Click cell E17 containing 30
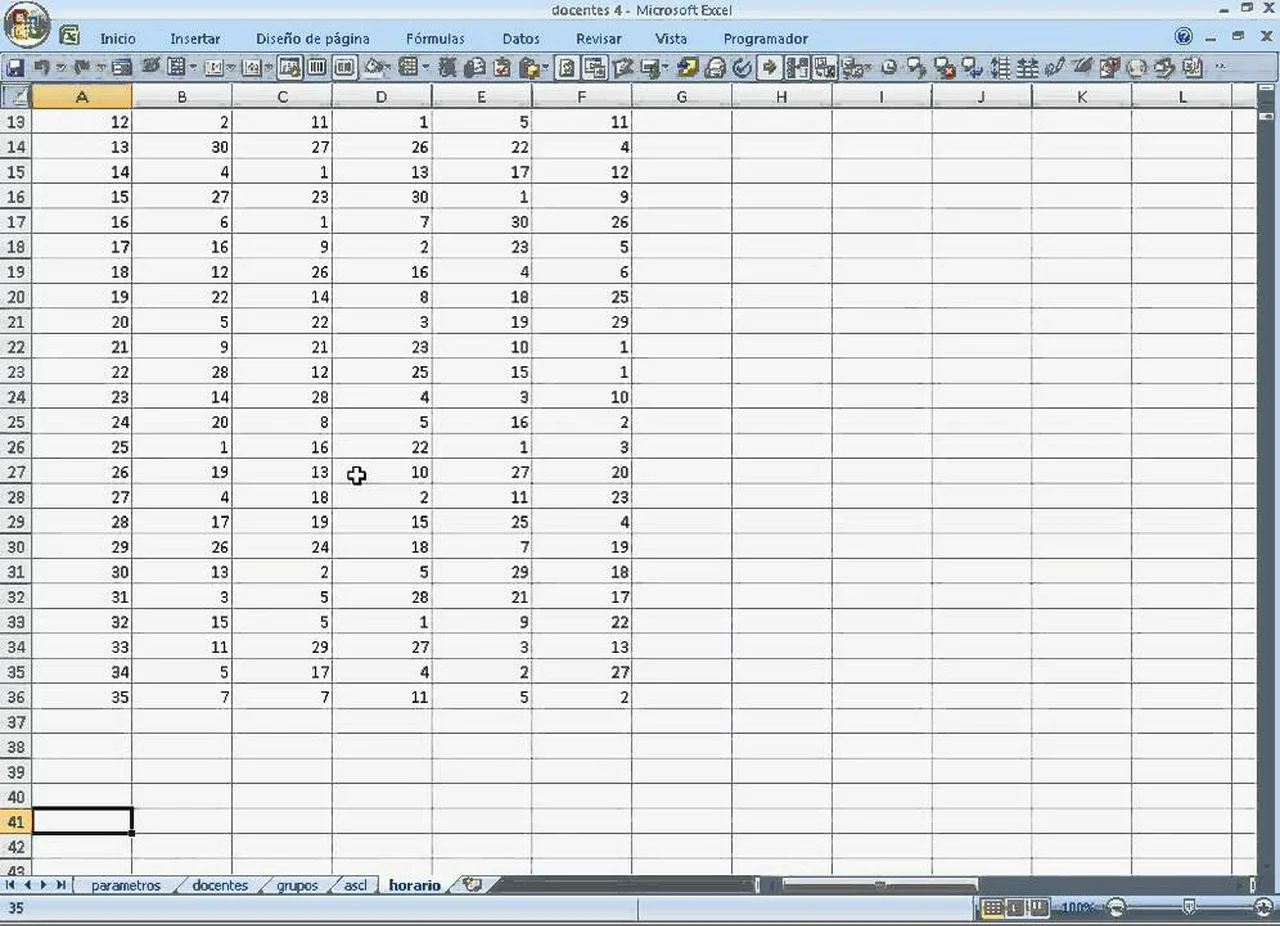The image size is (1280, 926). click(x=482, y=222)
